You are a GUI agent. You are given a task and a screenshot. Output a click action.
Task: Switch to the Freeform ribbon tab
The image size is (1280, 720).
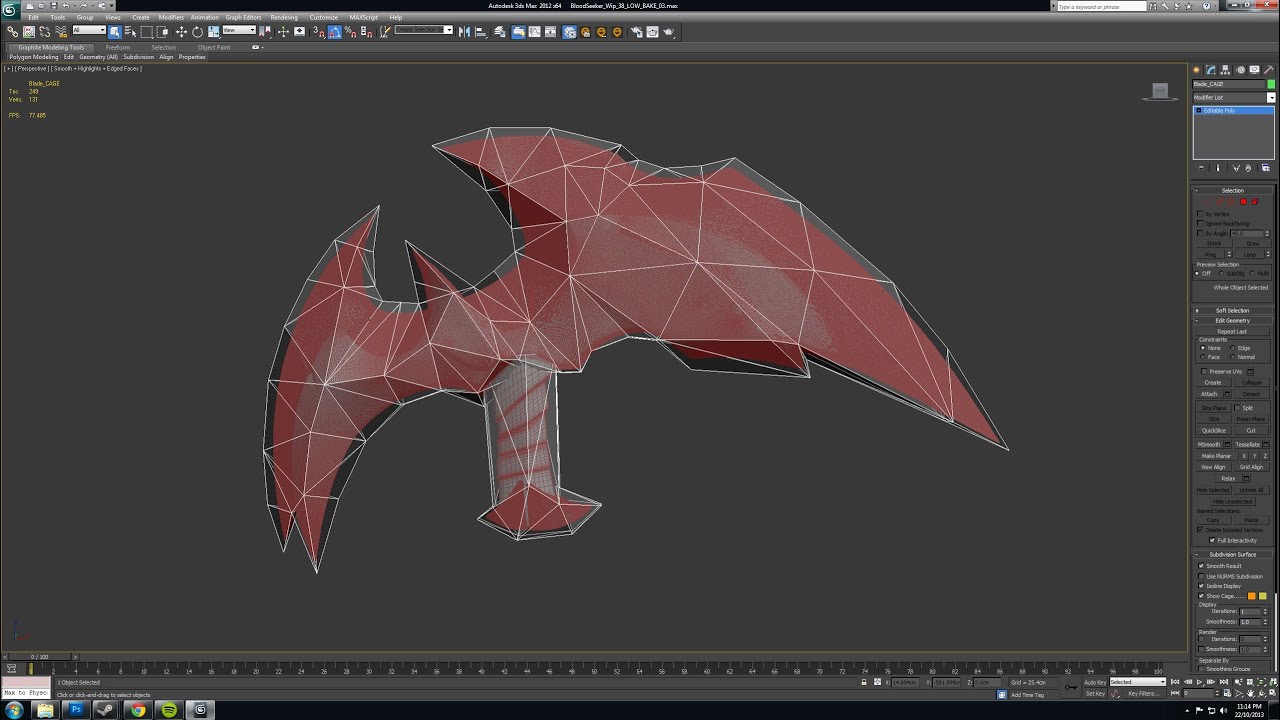coord(118,47)
